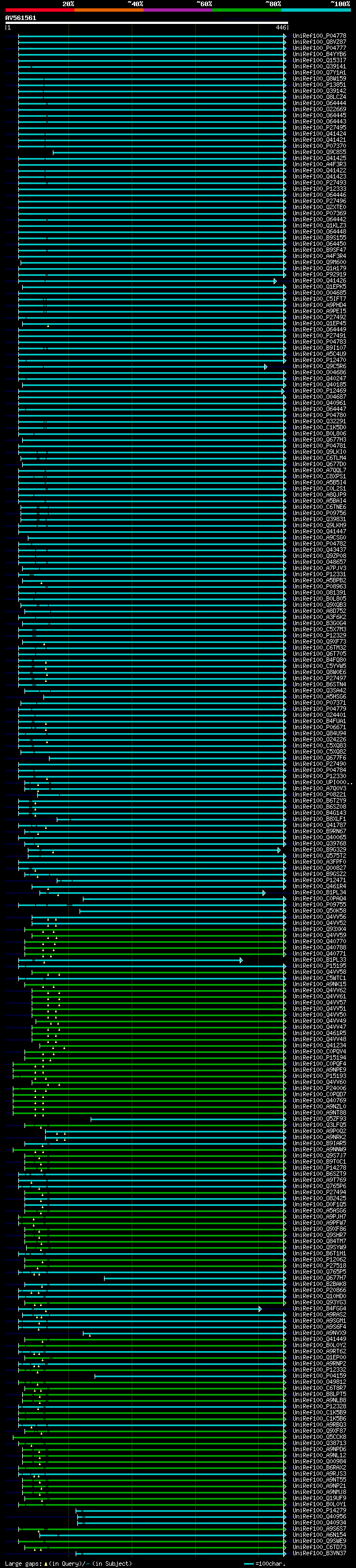This screenshot has width=356, height=1568.
Task: Click the orange ~40% identity legend segment
Action: (109, 10)
